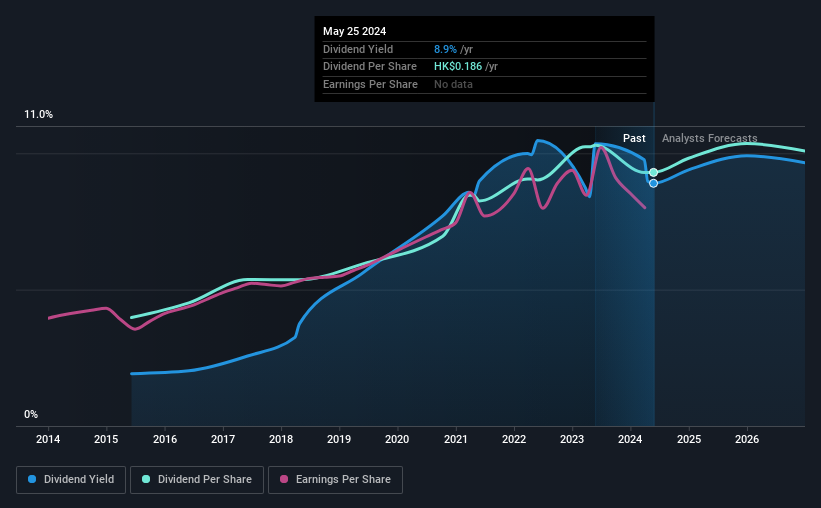The width and height of the screenshot is (821, 508).
Task: Click the 2024 x-axis year label
Action: click(x=630, y=439)
